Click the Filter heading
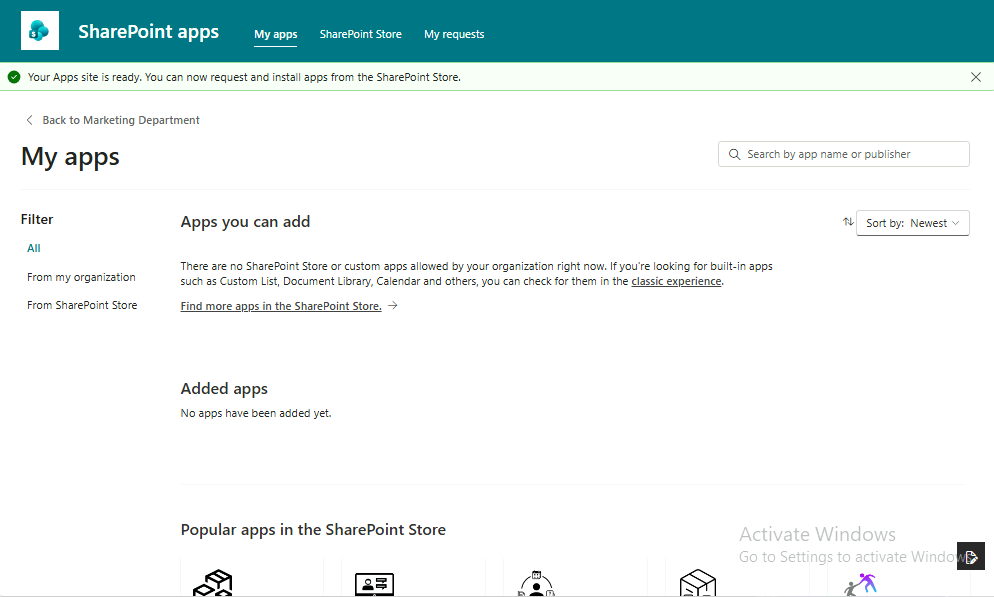Viewport: 994px width, 597px height. (x=37, y=219)
